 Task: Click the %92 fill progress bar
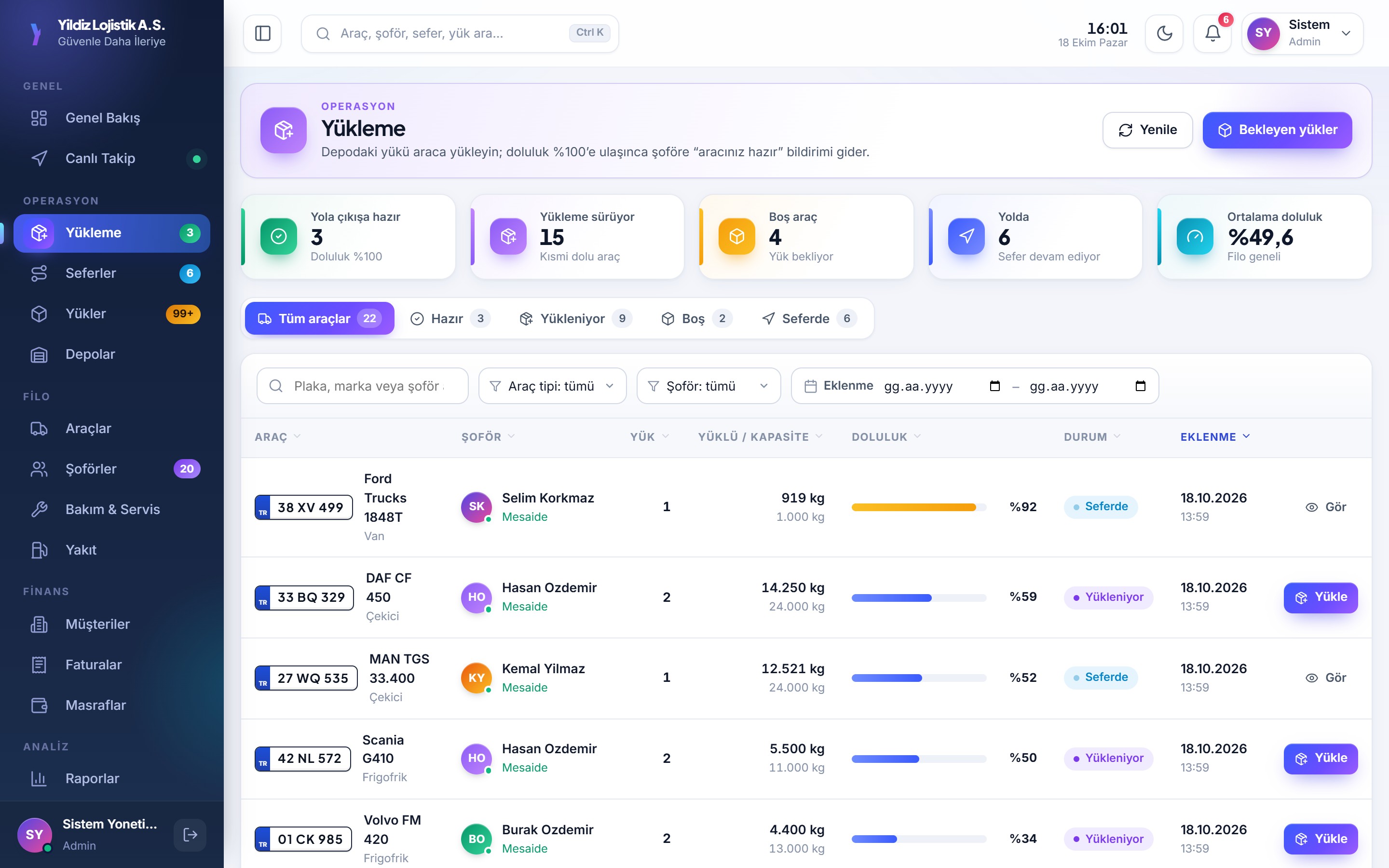coord(918,507)
